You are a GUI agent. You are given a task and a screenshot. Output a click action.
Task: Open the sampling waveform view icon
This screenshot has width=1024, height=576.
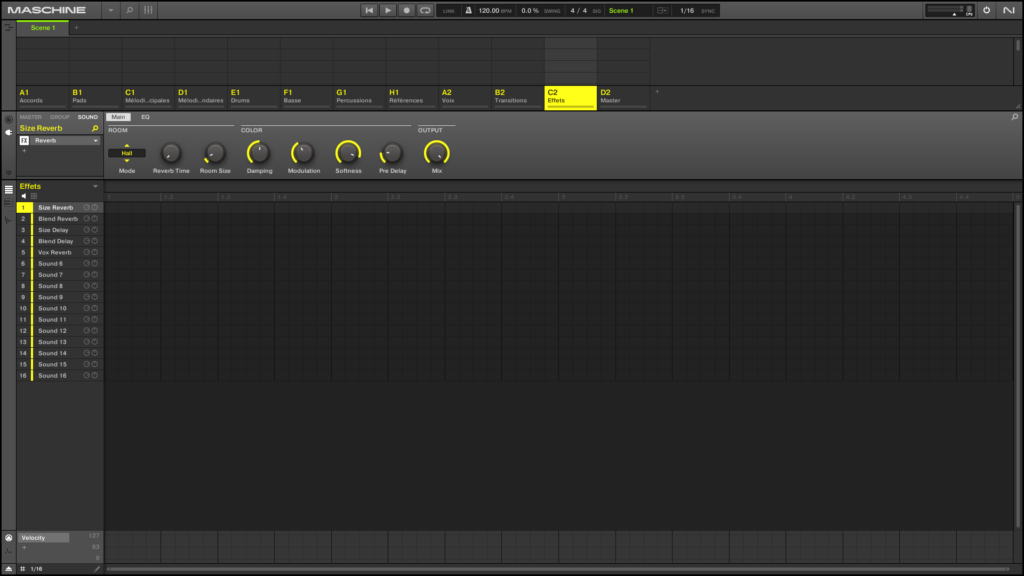point(8,221)
